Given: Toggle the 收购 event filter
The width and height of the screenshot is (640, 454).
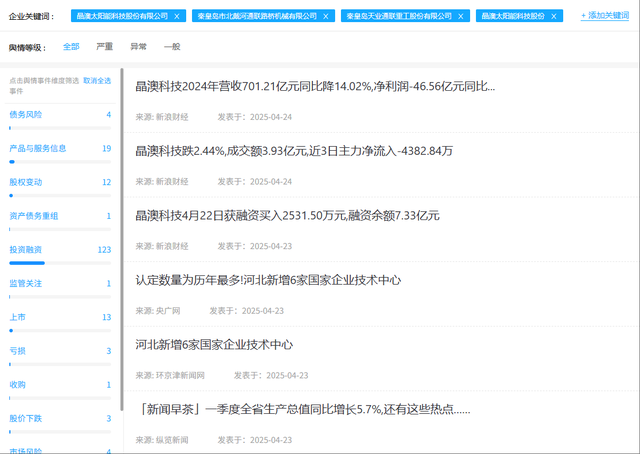Looking at the screenshot, I should coord(18,385).
